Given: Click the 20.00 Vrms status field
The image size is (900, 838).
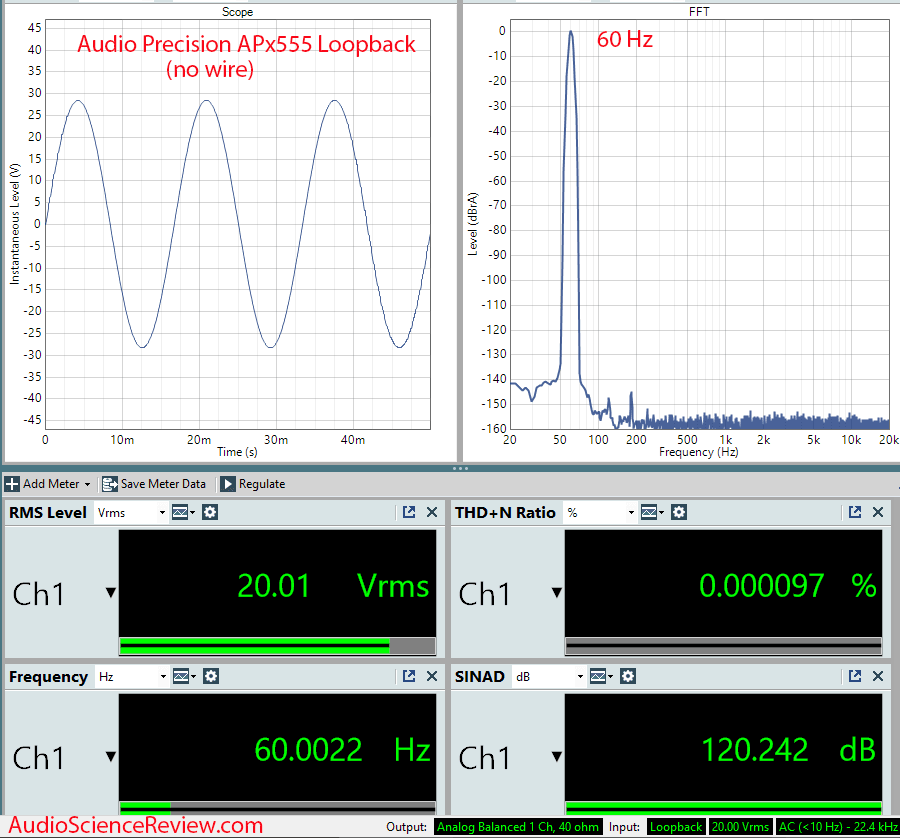Looking at the screenshot, I should pos(740,827).
